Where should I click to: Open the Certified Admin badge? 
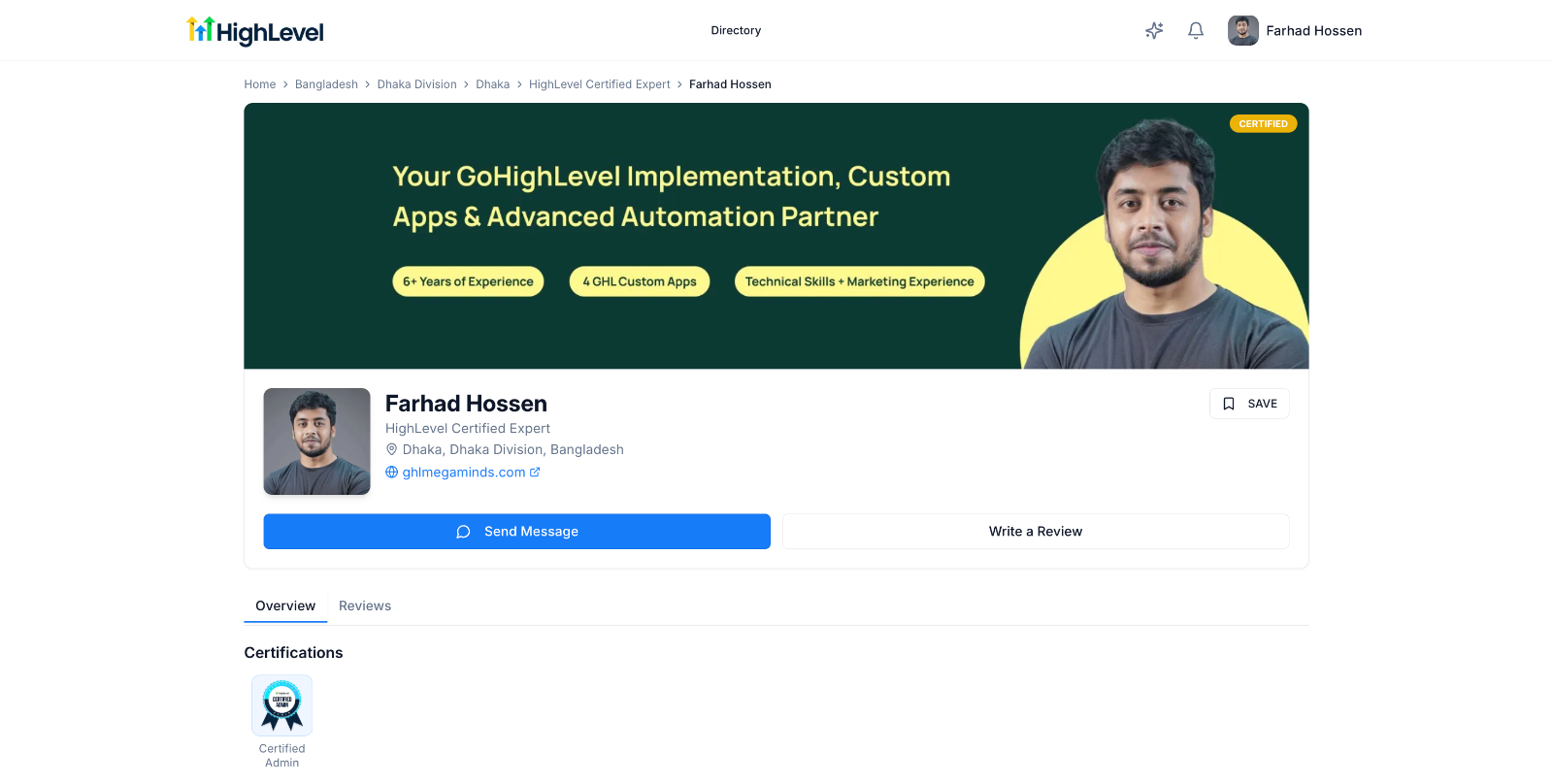(x=282, y=705)
